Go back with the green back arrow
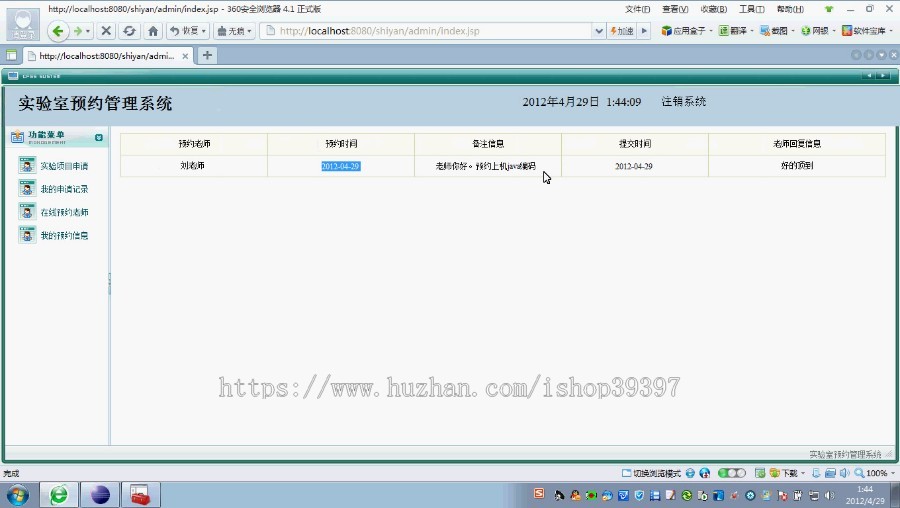 coord(58,31)
